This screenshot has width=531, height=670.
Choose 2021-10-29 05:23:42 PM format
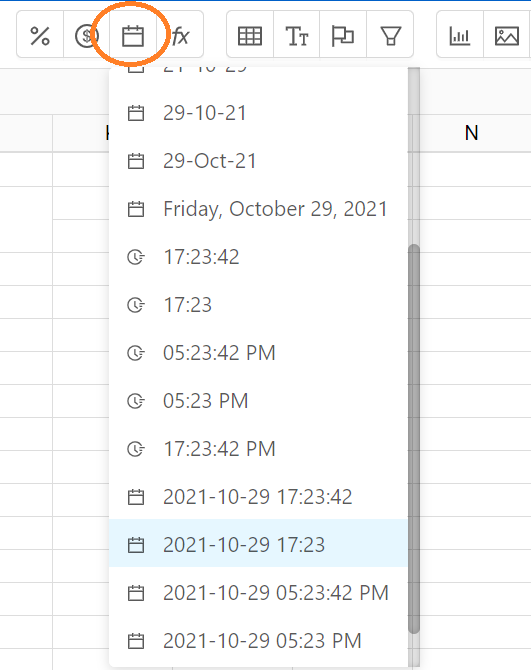point(258,593)
